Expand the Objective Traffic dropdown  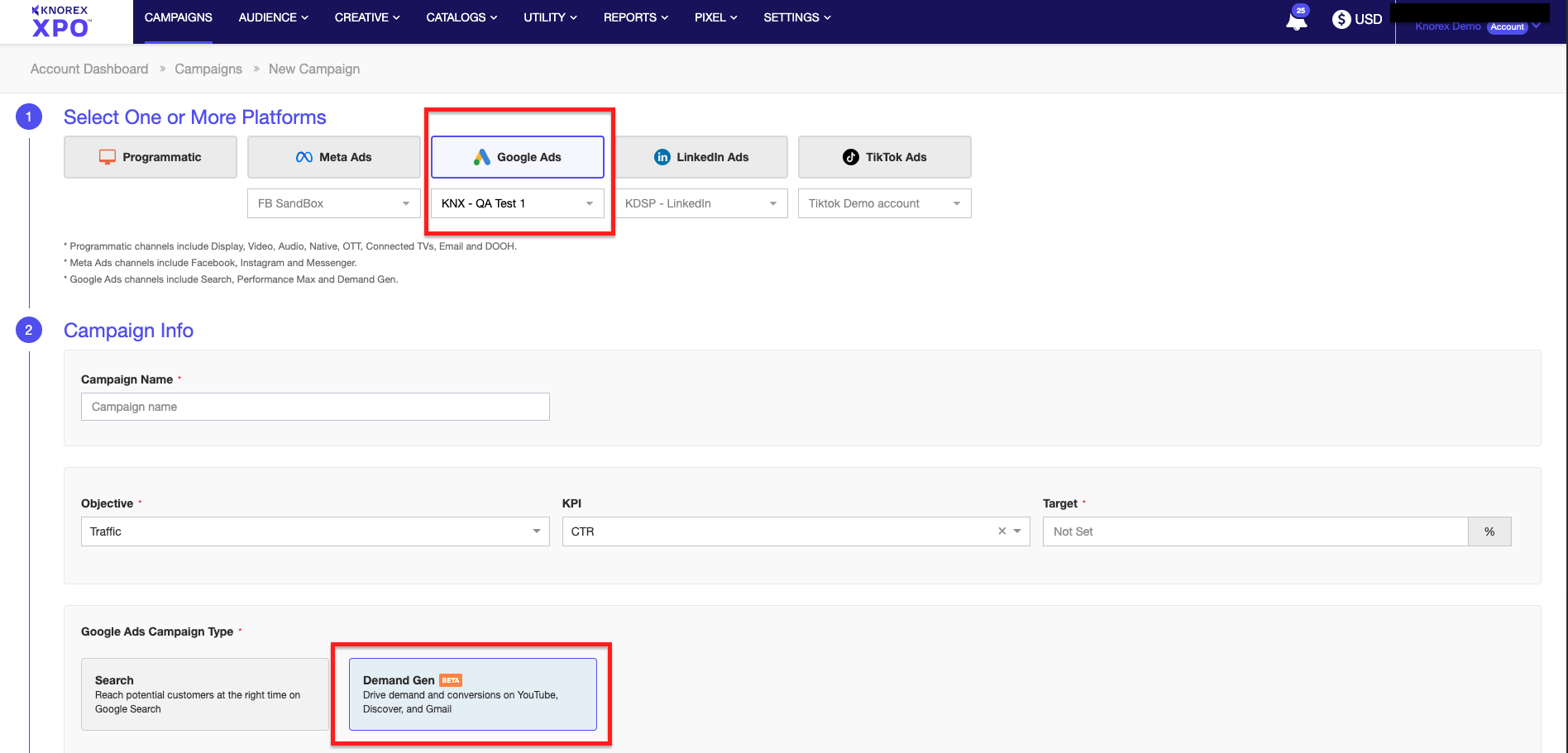click(314, 531)
